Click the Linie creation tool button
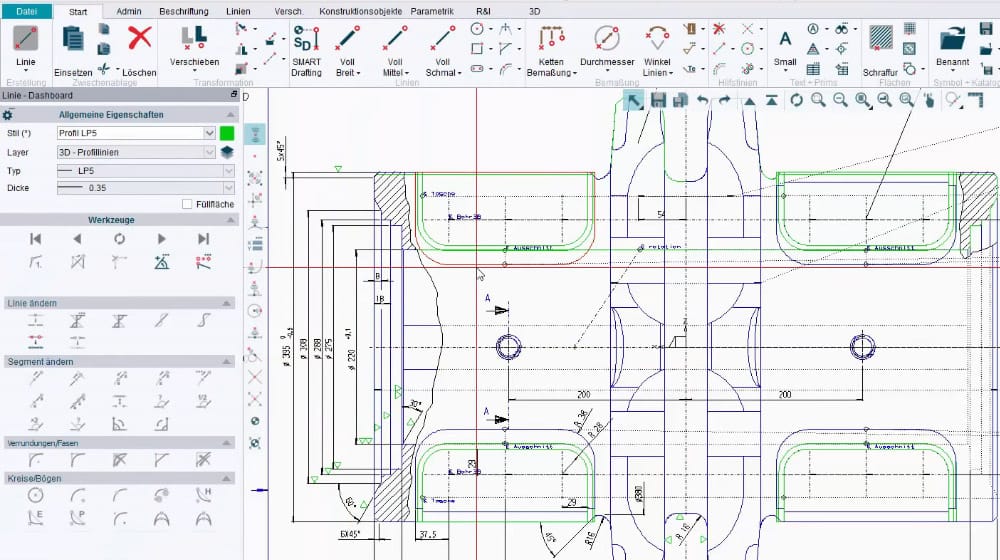The width and height of the screenshot is (1000, 560). pos(25,45)
